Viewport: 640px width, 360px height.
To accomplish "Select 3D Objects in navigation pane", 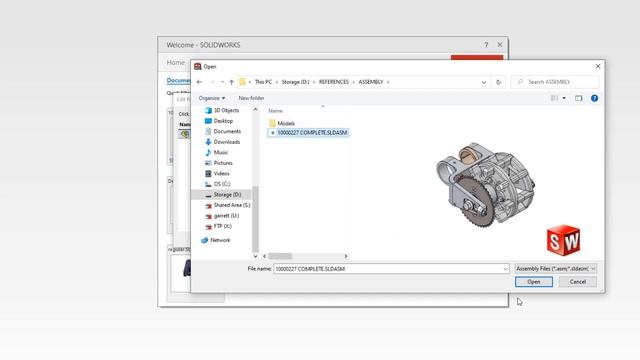I will point(222,111).
